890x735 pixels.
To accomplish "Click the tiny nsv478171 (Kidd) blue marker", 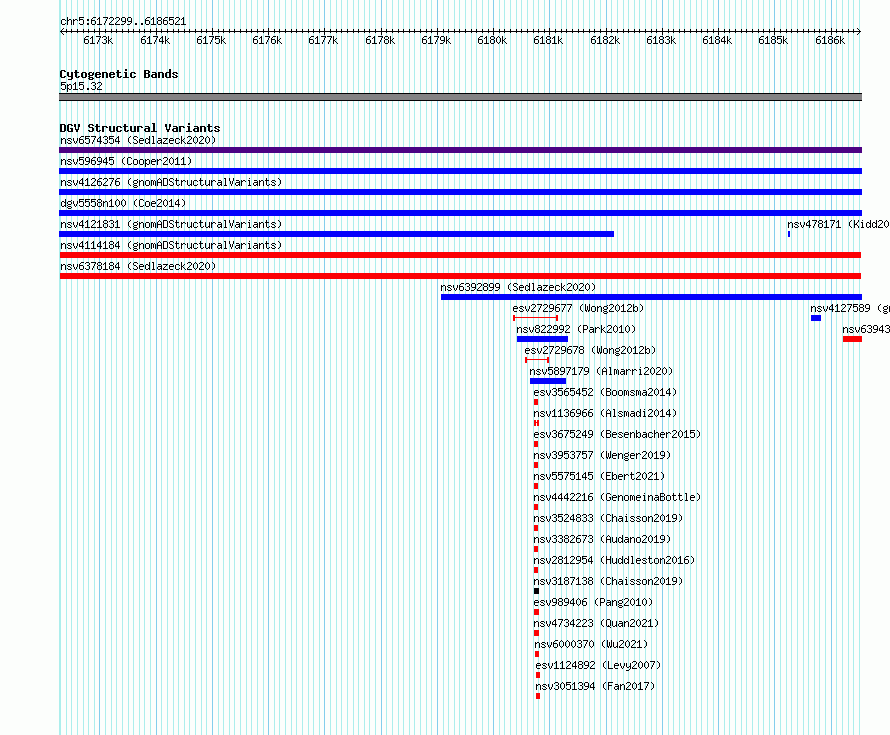I will click(x=789, y=234).
